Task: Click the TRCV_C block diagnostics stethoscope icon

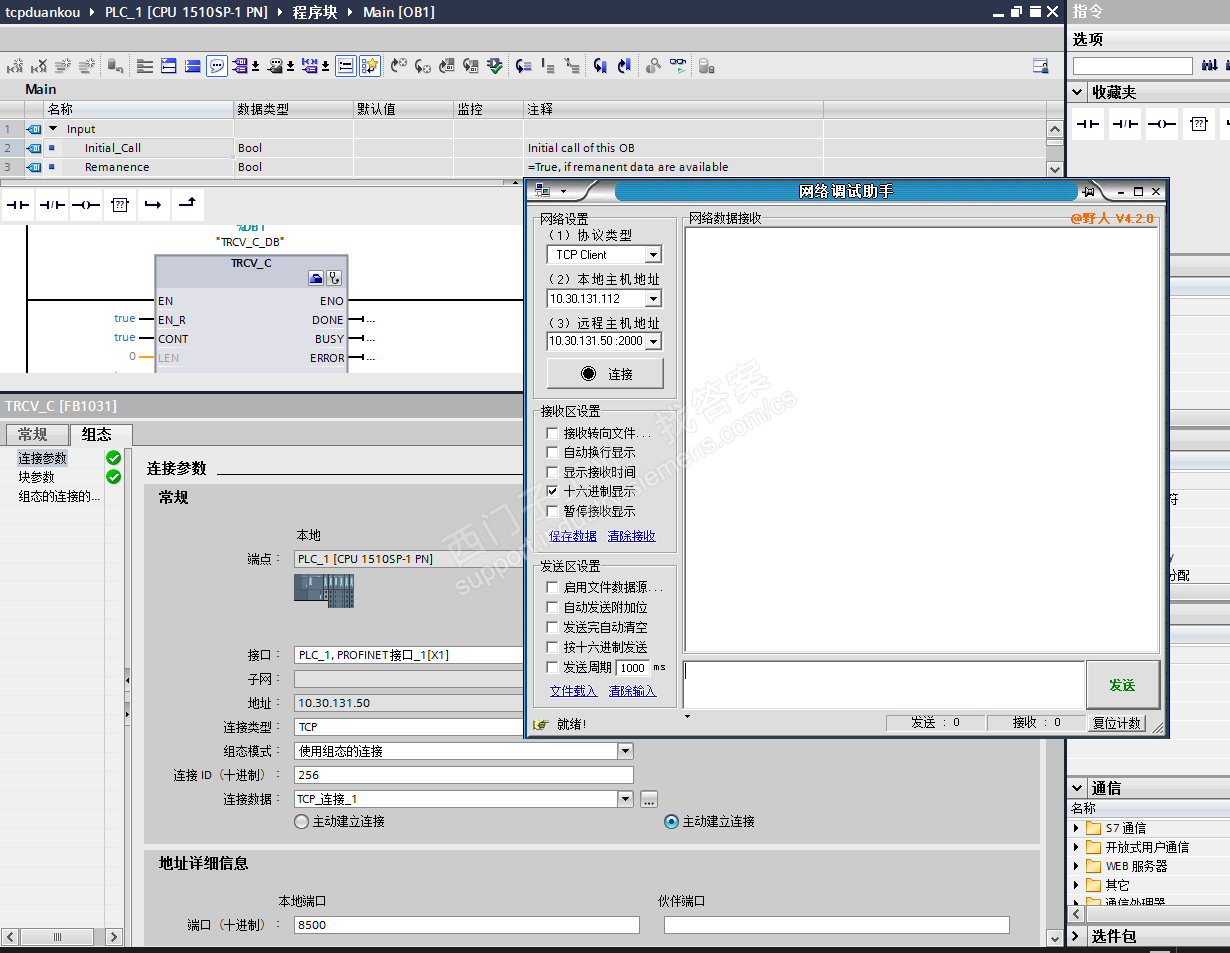Action: [334, 279]
